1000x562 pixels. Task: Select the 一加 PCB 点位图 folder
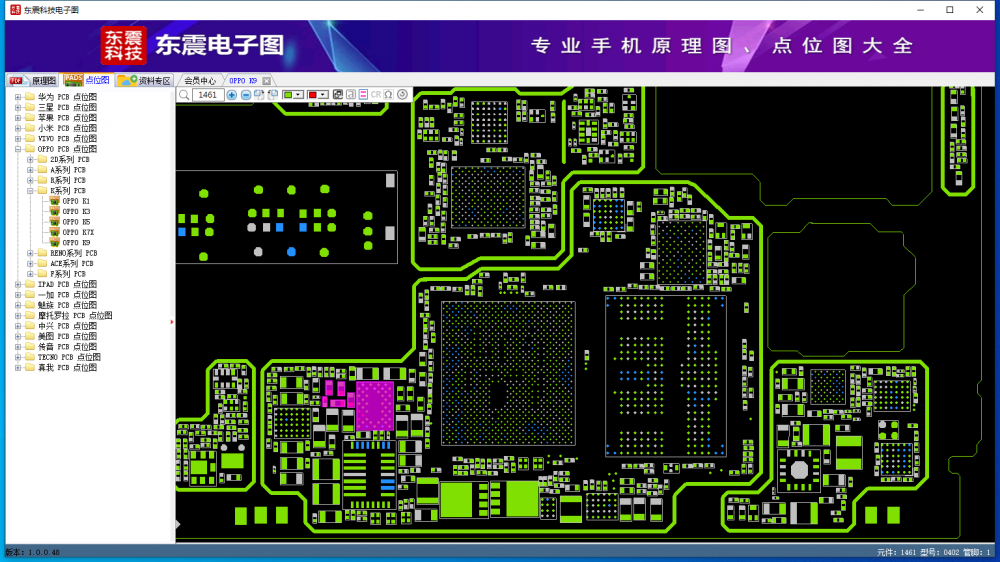coord(67,295)
